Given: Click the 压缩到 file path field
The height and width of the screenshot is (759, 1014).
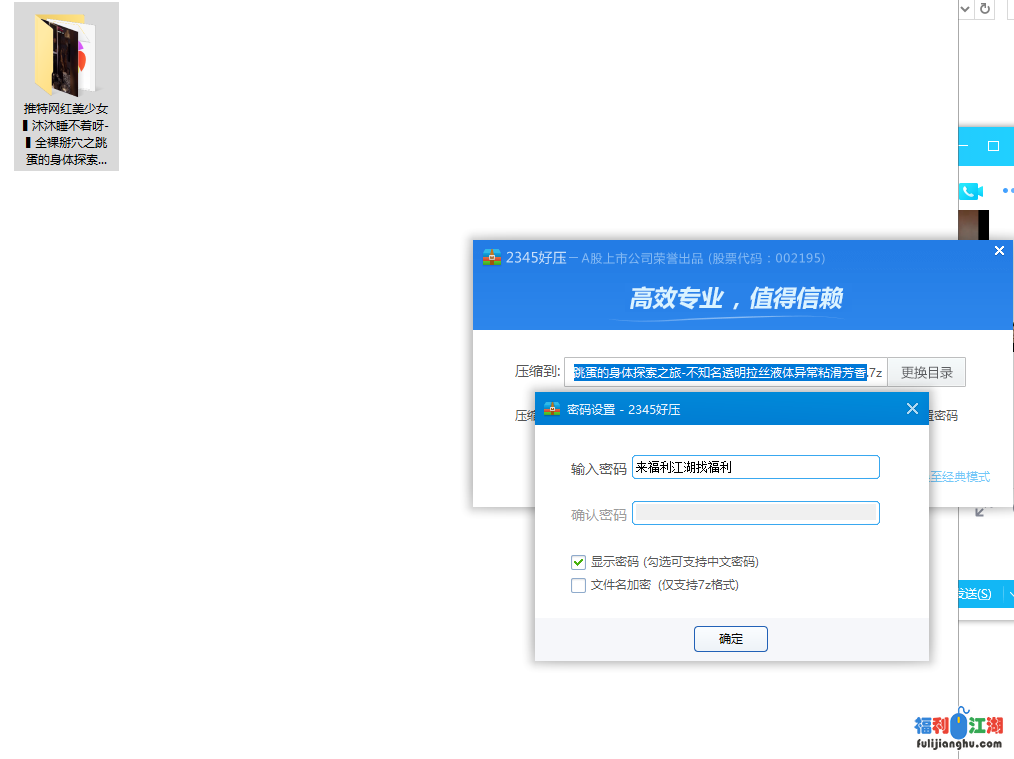Looking at the screenshot, I should click(725, 373).
